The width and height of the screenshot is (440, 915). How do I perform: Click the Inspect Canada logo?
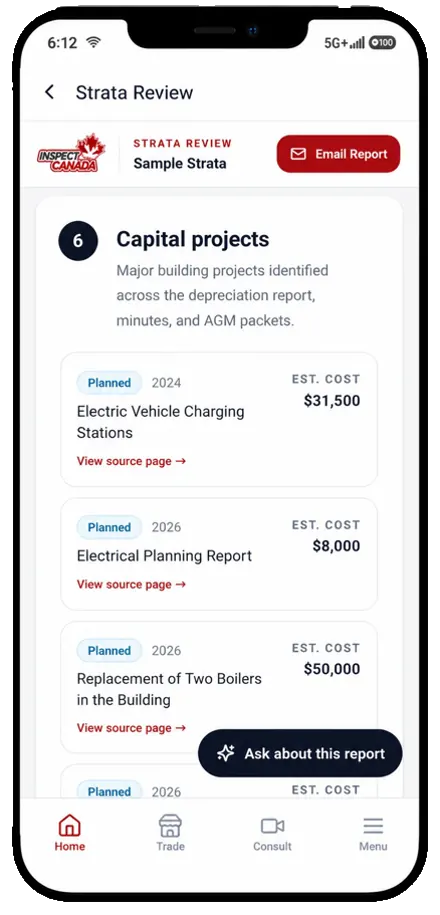(x=71, y=153)
